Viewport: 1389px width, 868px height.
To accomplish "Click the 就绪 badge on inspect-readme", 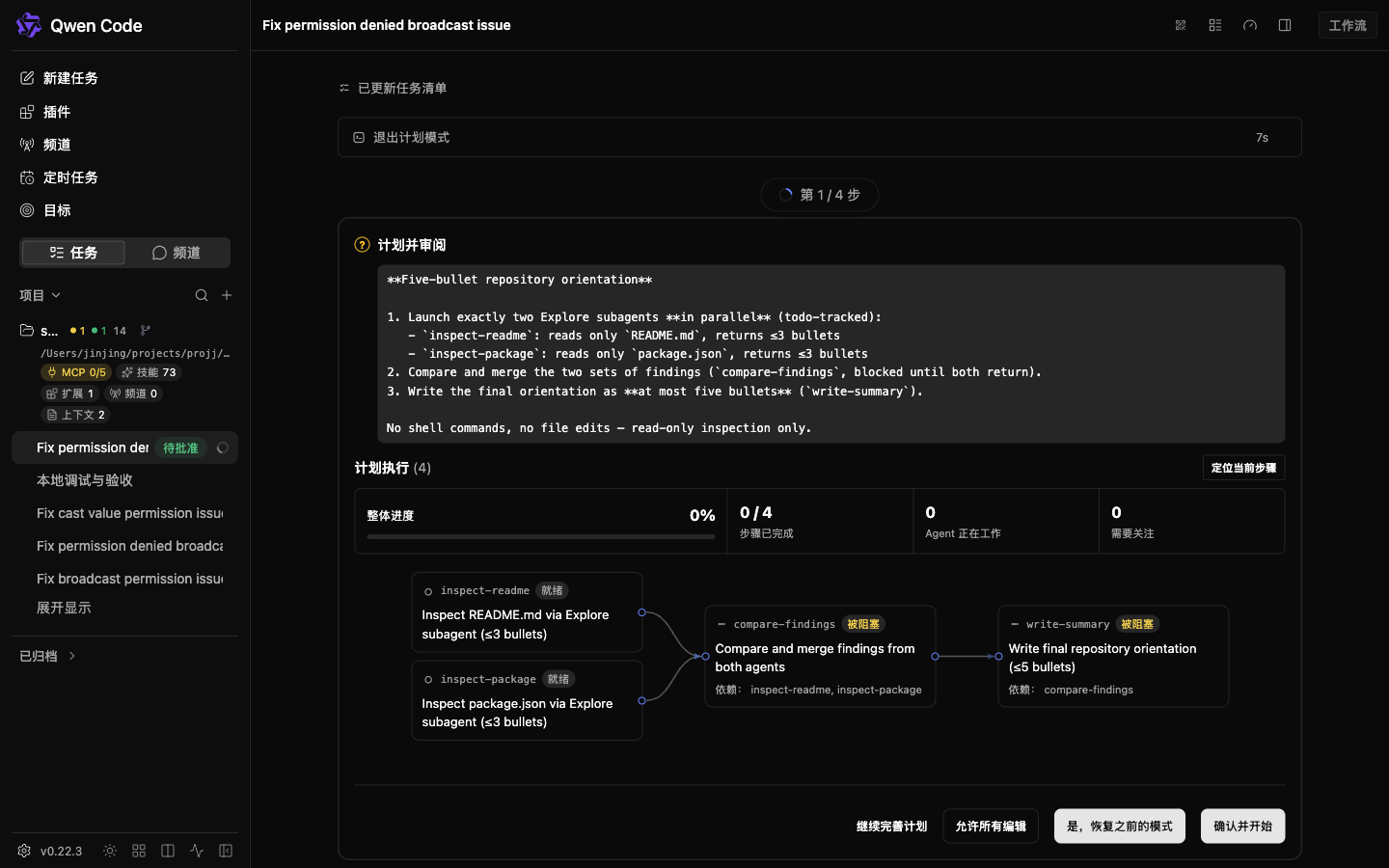I will pos(553,590).
